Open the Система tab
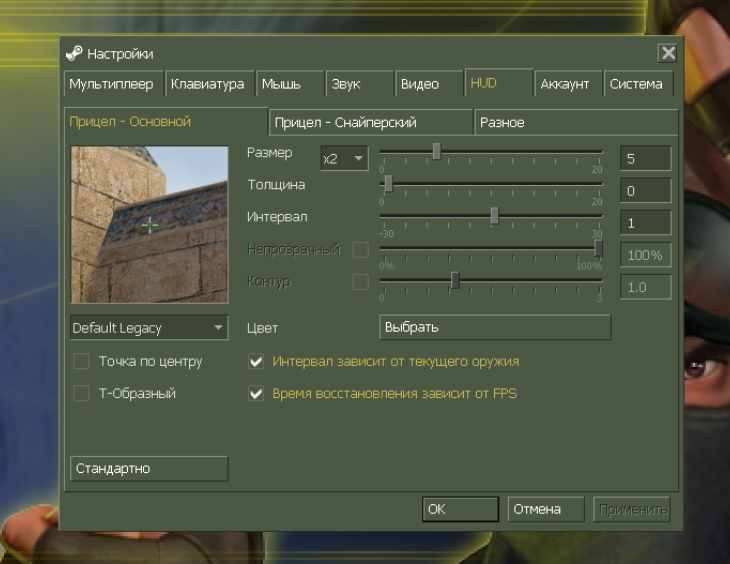Image resolution: width=730 pixels, height=564 pixels. 638,84
